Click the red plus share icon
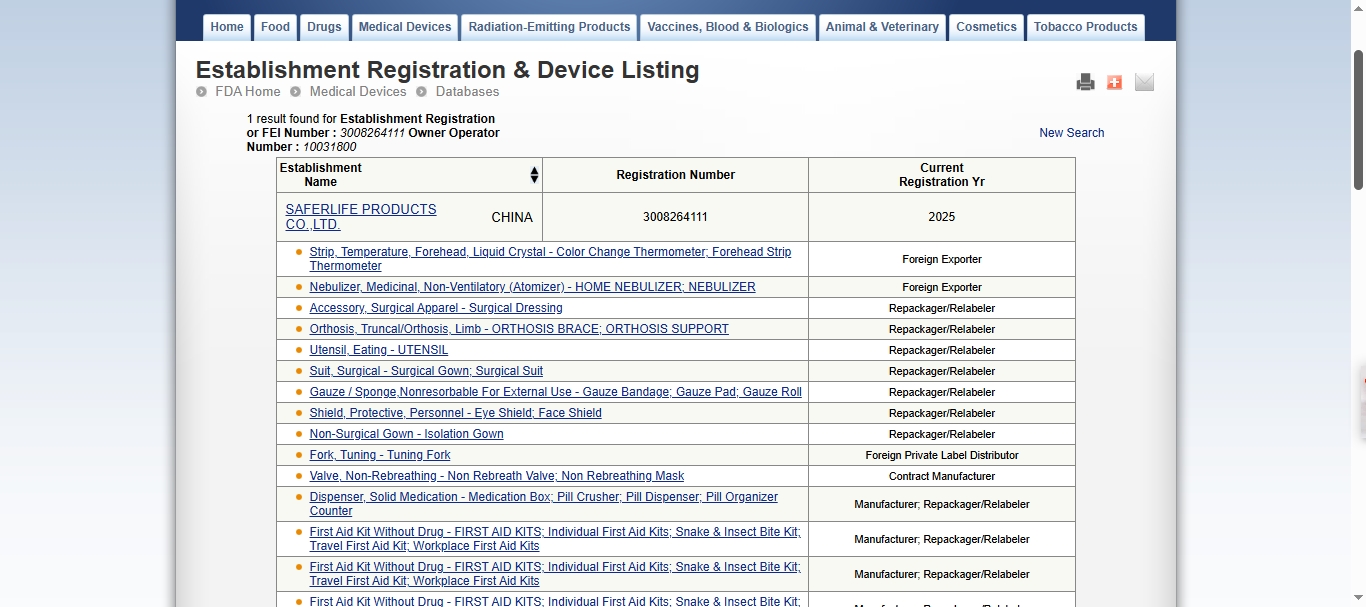Screen dimensions: 1366x607 (1114, 82)
